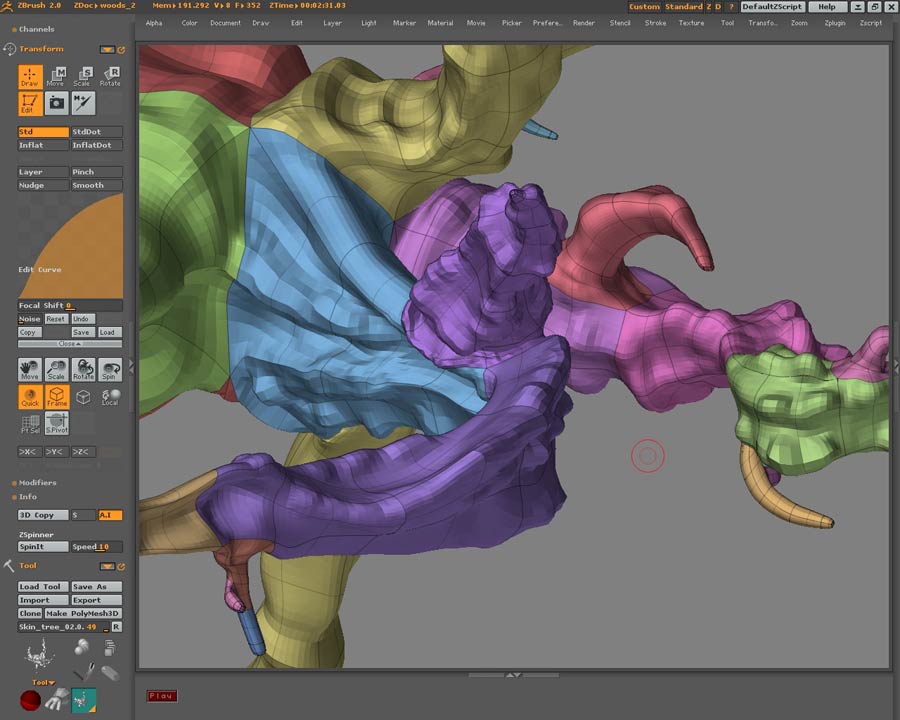Expand the Modifiers section
This screenshot has height=720, width=900.
click(x=37, y=483)
